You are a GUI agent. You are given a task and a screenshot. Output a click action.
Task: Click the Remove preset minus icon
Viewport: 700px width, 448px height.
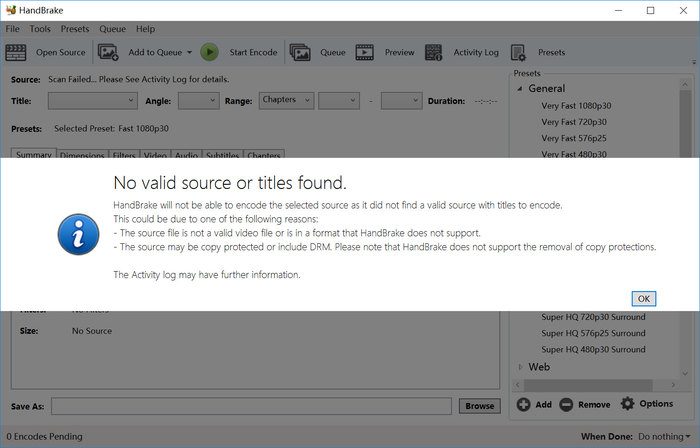(x=566, y=405)
